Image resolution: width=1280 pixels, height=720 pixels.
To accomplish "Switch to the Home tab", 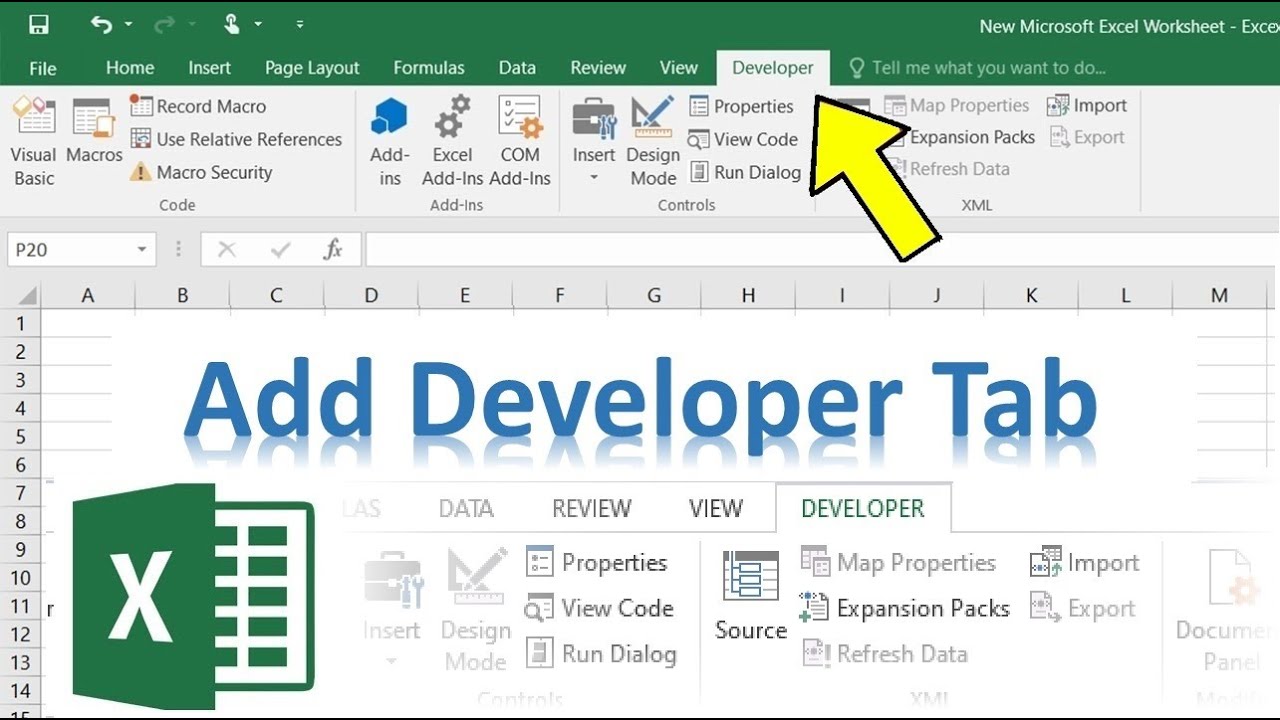I will click(x=130, y=68).
